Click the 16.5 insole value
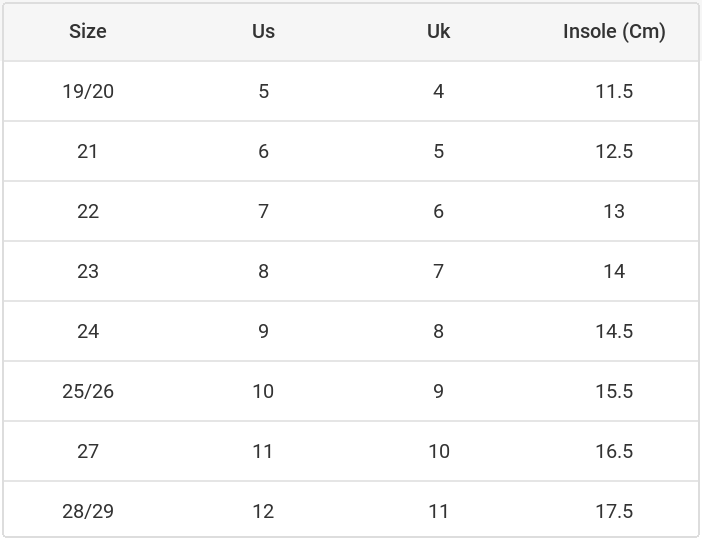Image resolution: width=702 pixels, height=540 pixels. click(614, 451)
